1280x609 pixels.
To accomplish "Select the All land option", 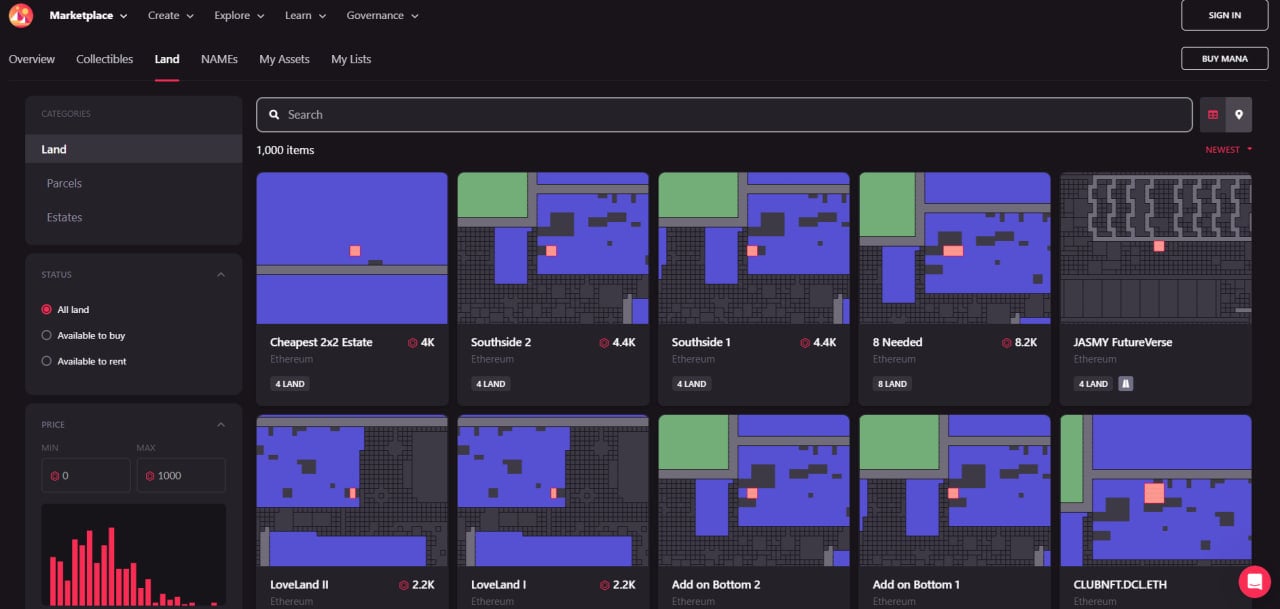I will (x=65, y=310).
